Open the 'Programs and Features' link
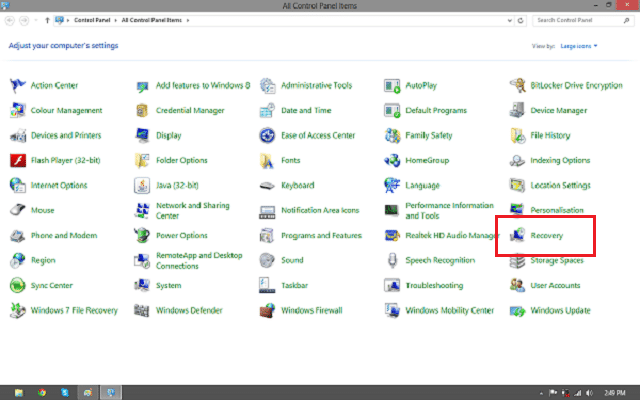 [322, 236]
